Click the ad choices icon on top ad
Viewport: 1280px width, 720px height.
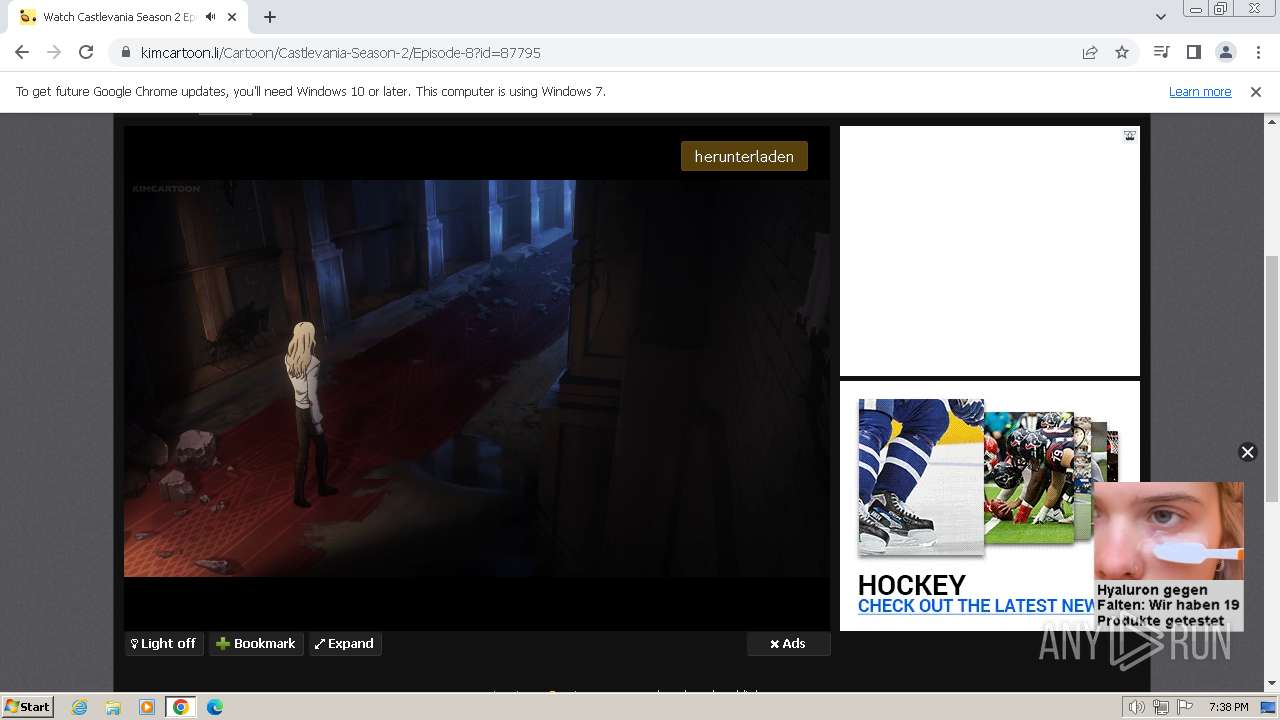(x=1129, y=135)
